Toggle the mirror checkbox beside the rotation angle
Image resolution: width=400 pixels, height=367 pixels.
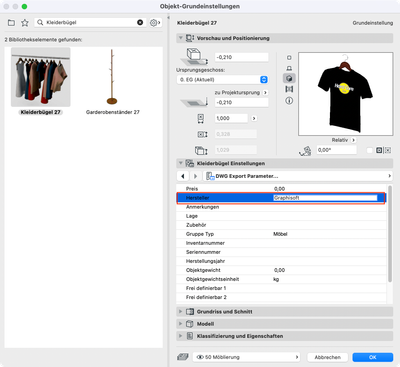point(369,150)
